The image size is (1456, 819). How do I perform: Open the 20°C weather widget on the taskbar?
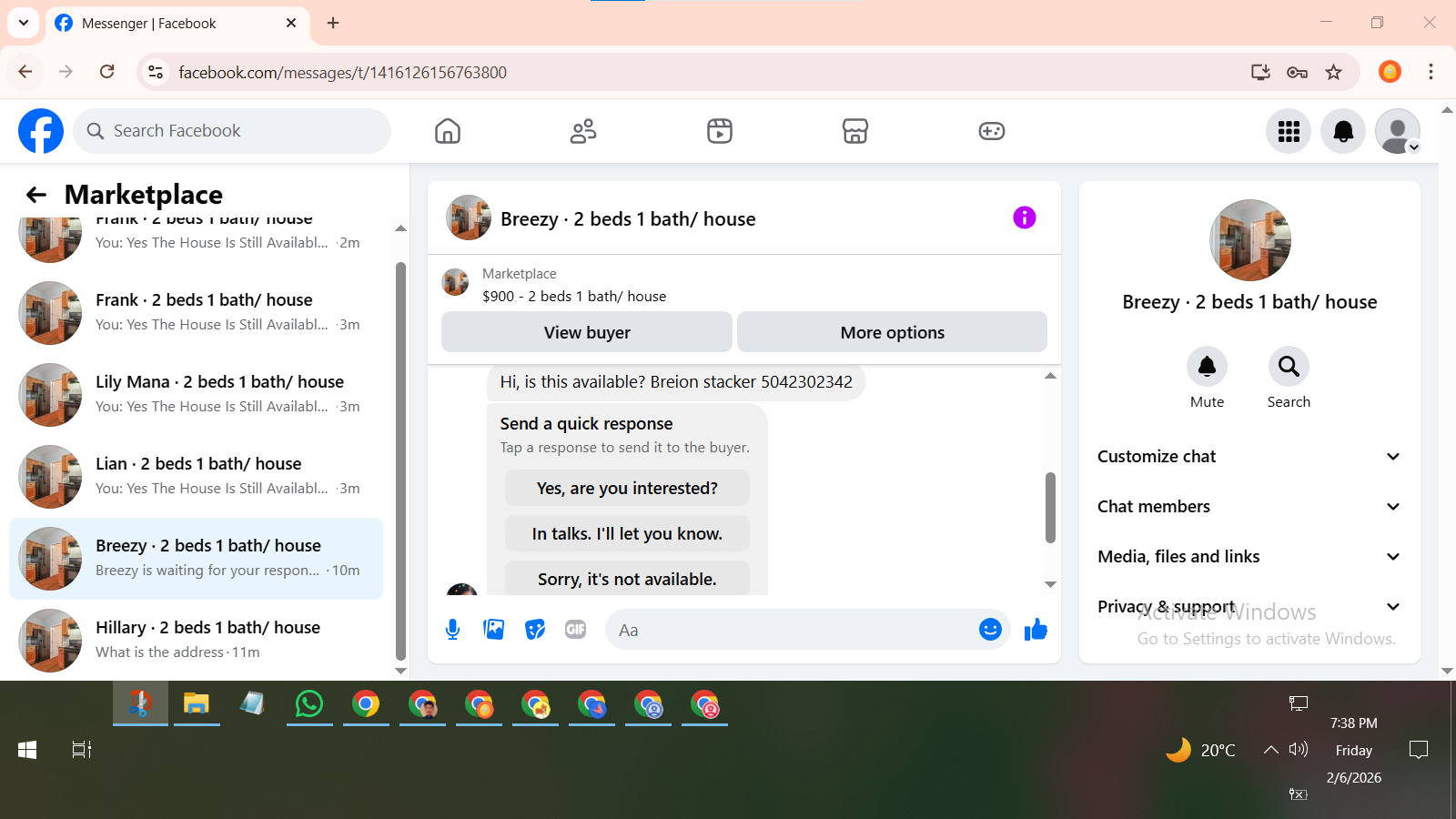pyautogui.click(x=1201, y=750)
